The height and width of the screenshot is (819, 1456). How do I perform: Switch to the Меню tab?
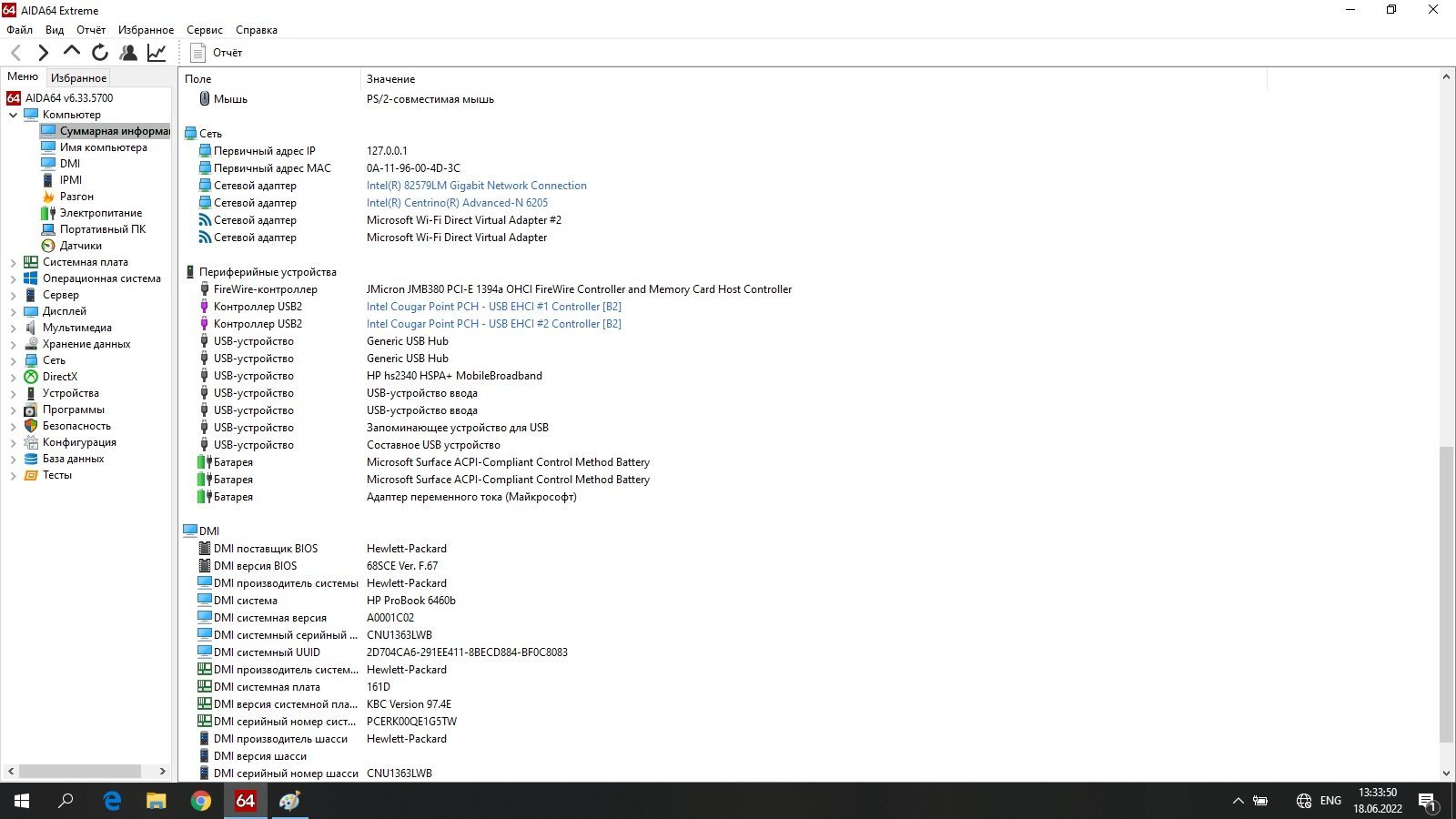(x=23, y=76)
